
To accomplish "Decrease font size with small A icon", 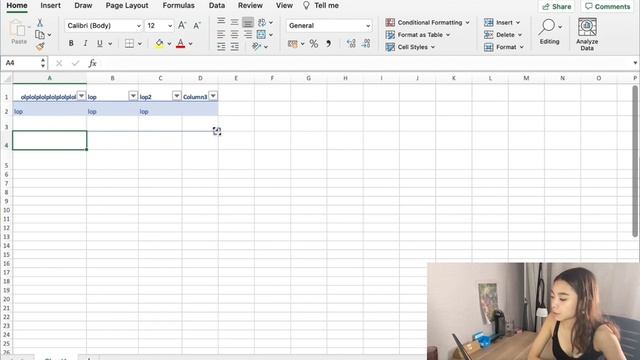I will (197, 25).
